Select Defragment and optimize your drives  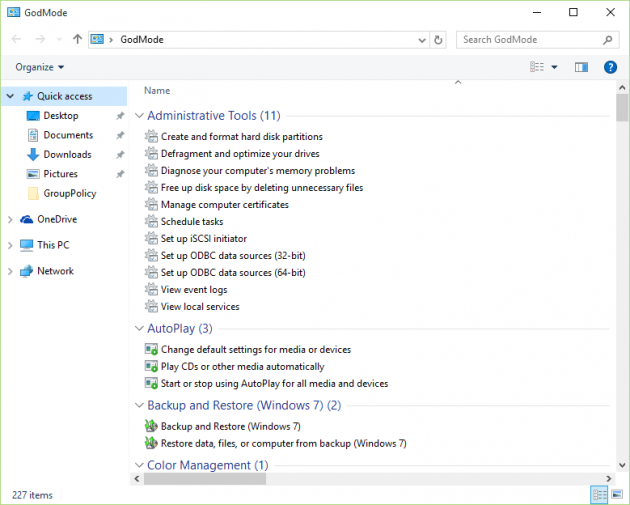[x=240, y=154]
